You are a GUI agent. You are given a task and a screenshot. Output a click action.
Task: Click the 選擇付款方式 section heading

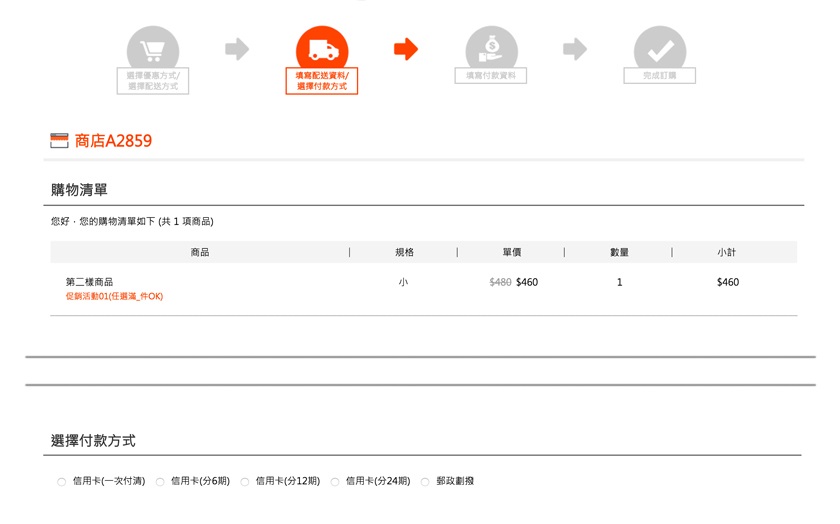93,440
